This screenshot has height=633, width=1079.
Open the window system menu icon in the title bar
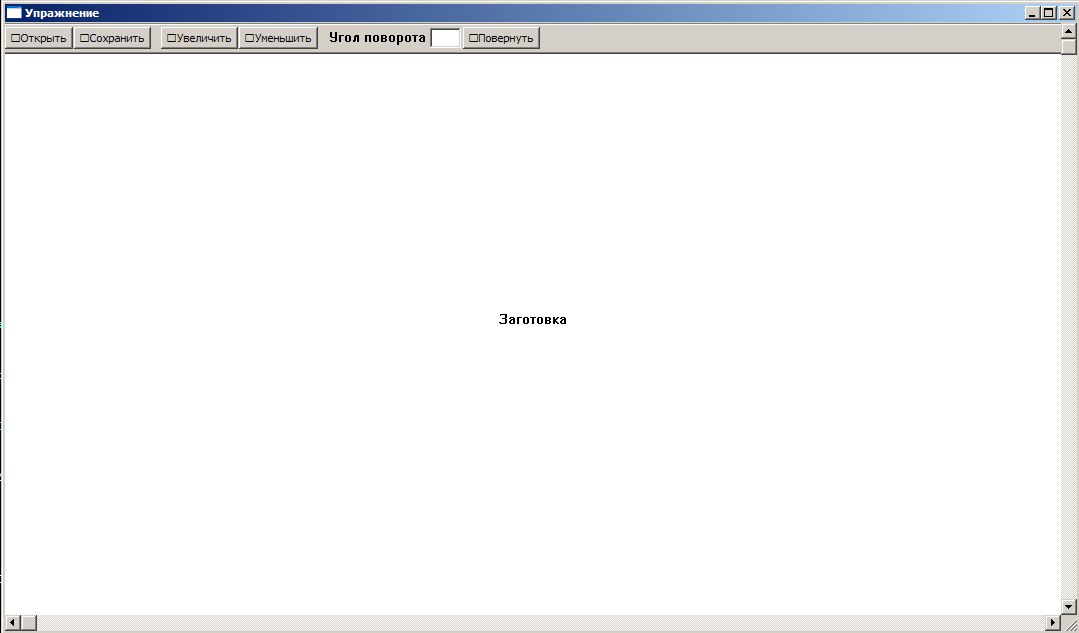coord(14,13)
